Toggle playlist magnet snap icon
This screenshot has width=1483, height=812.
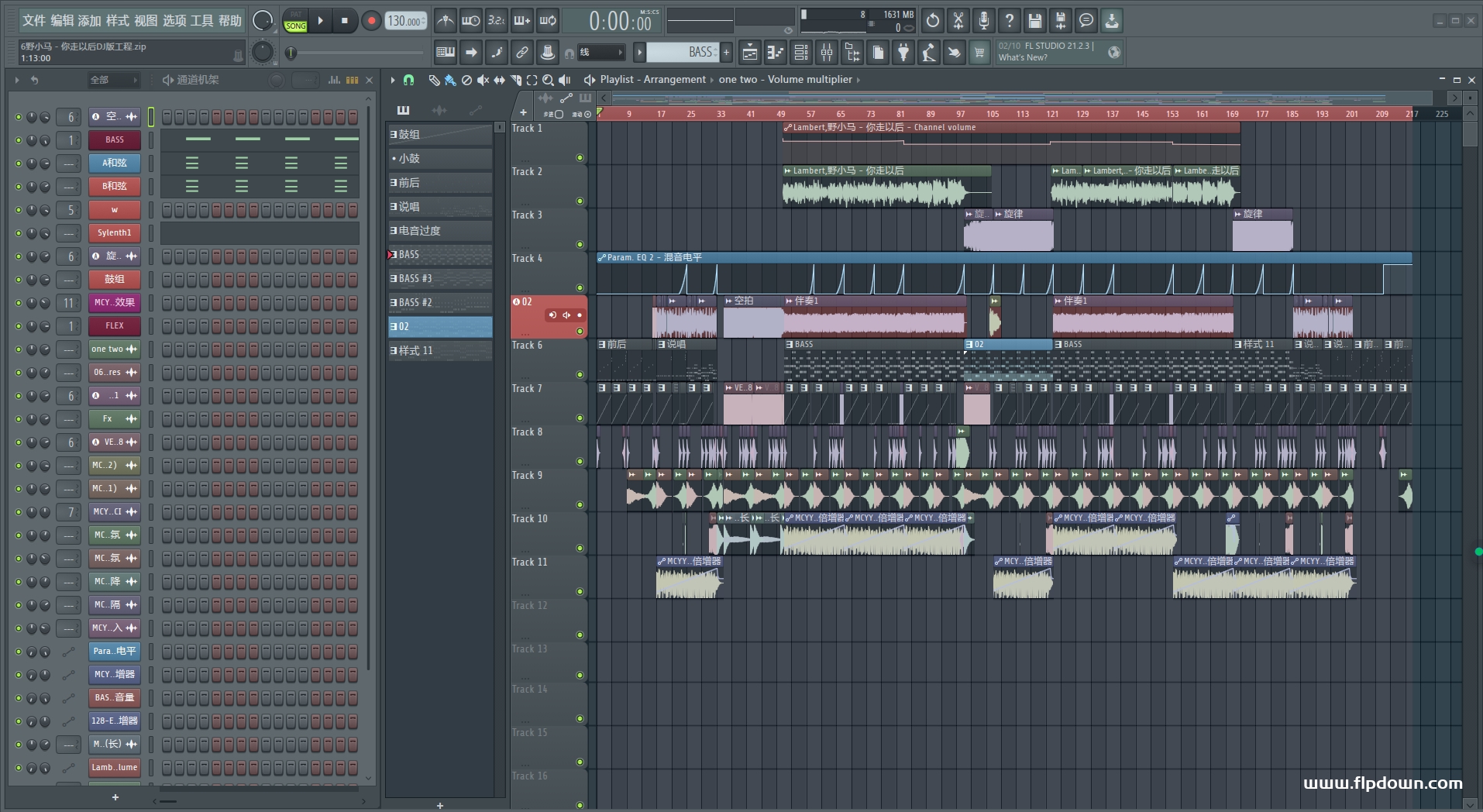tap(408, 80)
